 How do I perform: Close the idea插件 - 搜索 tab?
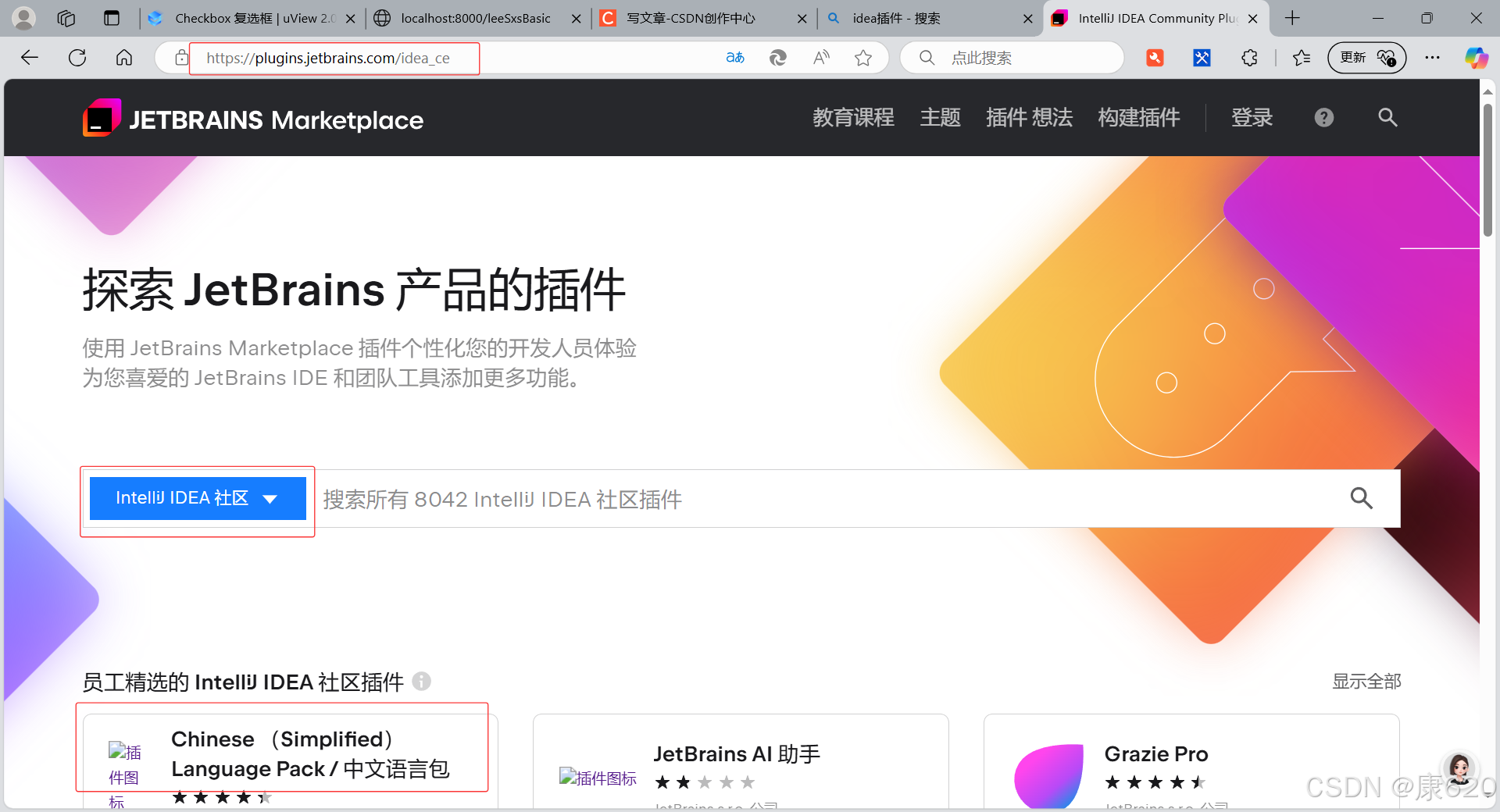pos(1028,19)
